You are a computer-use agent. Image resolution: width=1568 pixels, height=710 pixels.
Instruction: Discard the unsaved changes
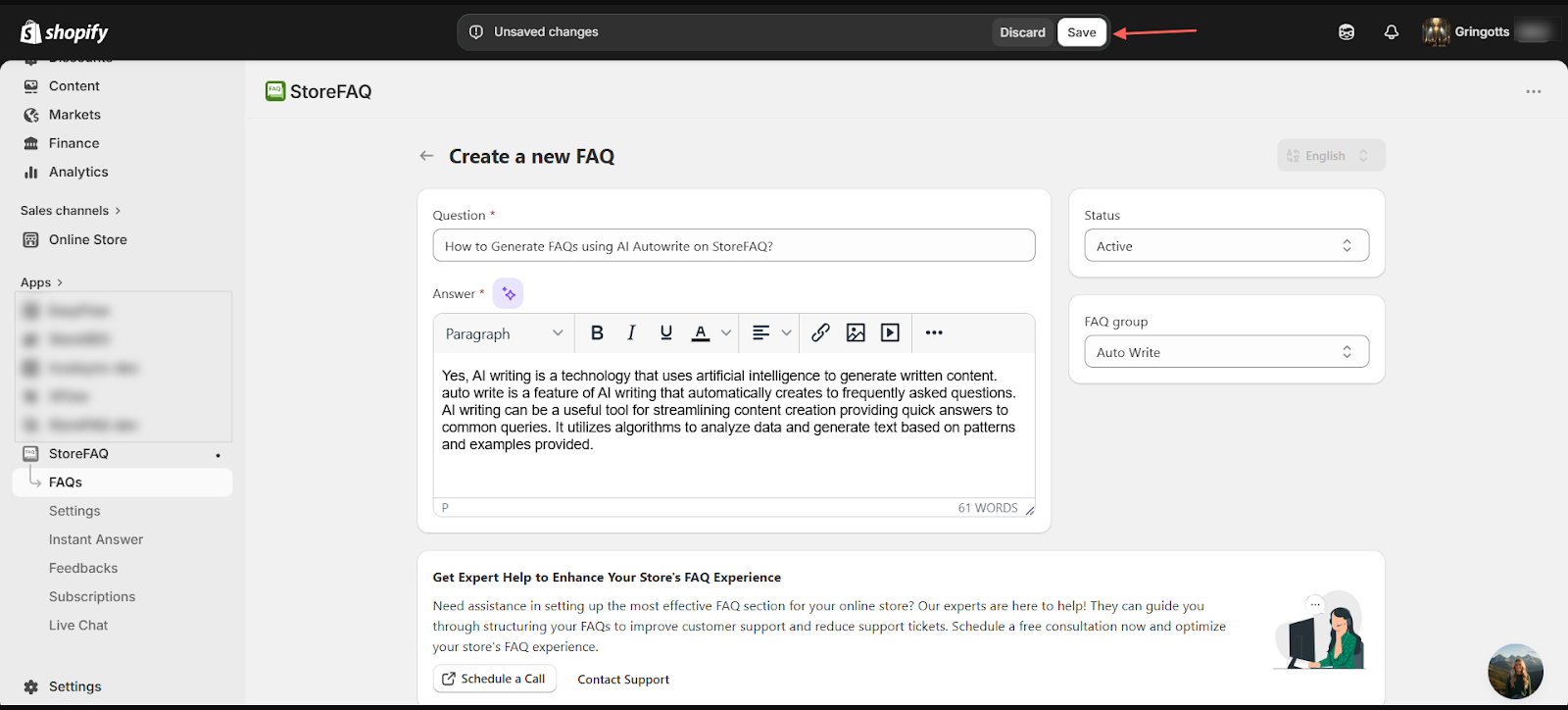tap(1022, 32)
